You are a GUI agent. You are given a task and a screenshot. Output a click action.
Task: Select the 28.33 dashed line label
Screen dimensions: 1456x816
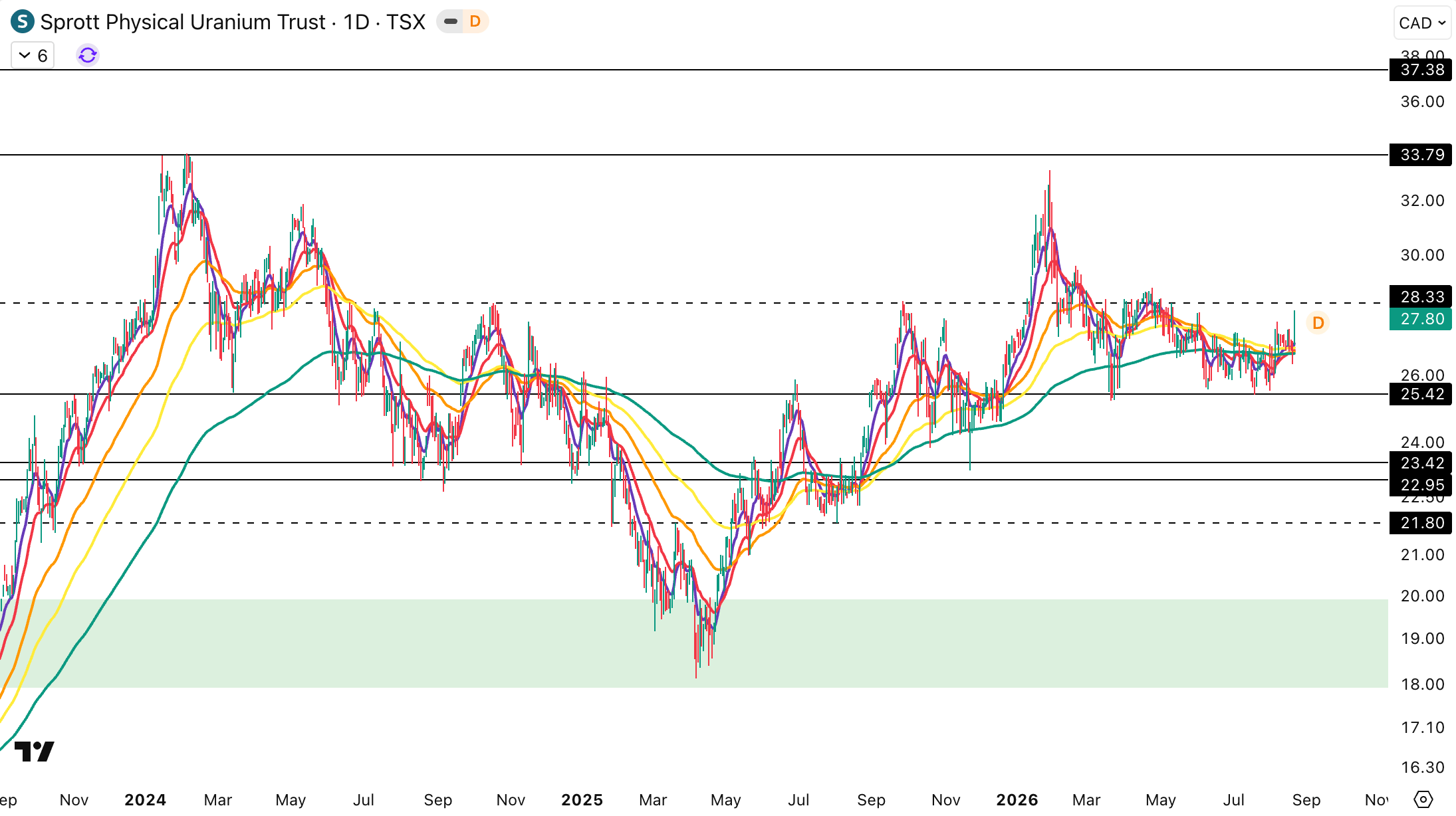click(x=1421, y=297)
